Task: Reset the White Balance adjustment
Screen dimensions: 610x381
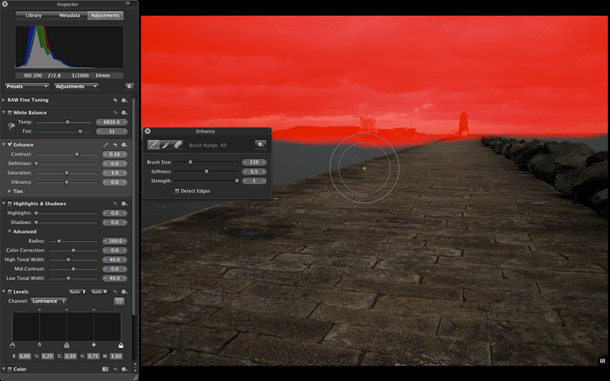Action: 115,112
